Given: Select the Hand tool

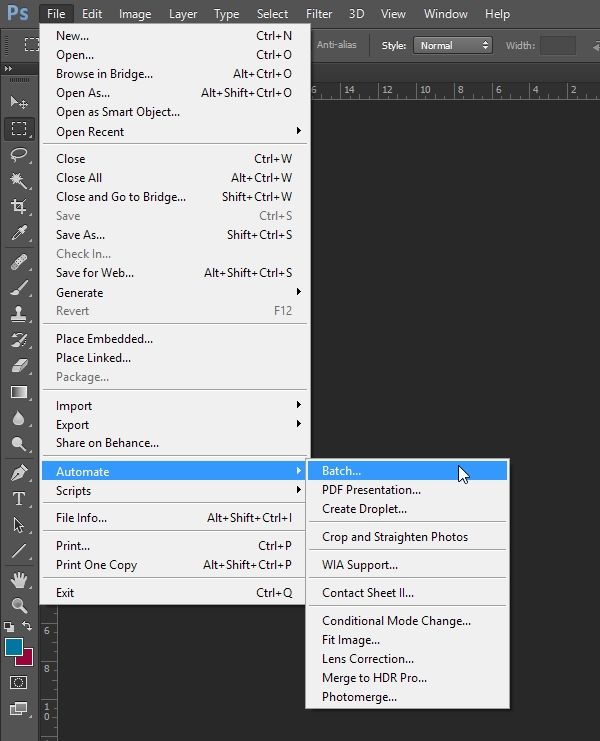Looking at the screenshot, I should tap(19, 580).
